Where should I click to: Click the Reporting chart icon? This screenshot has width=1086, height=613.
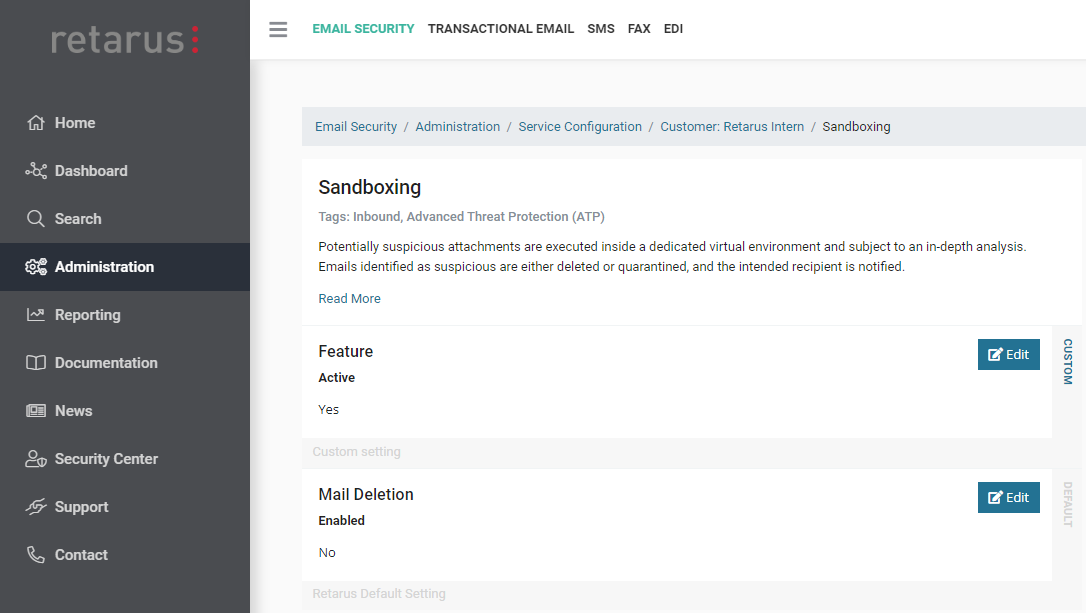[36, 315]
